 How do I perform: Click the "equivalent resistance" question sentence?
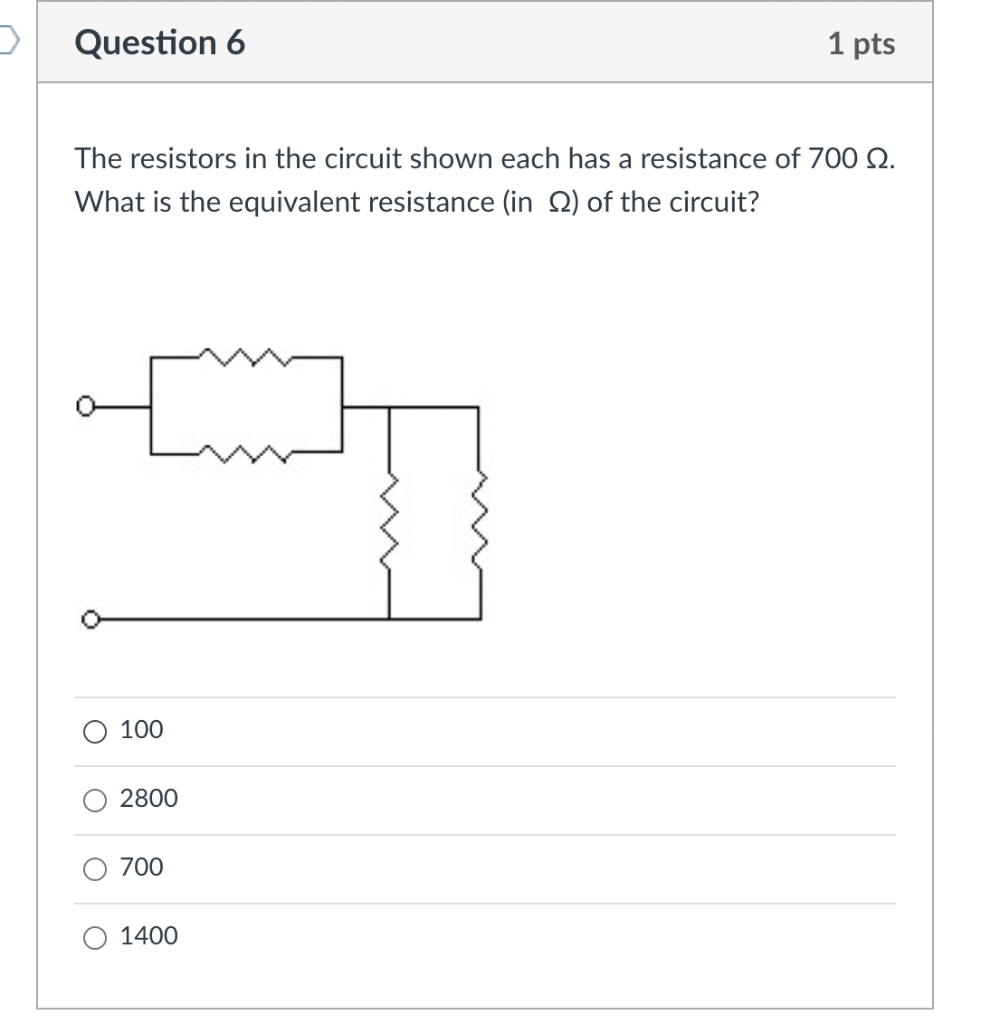417,202
